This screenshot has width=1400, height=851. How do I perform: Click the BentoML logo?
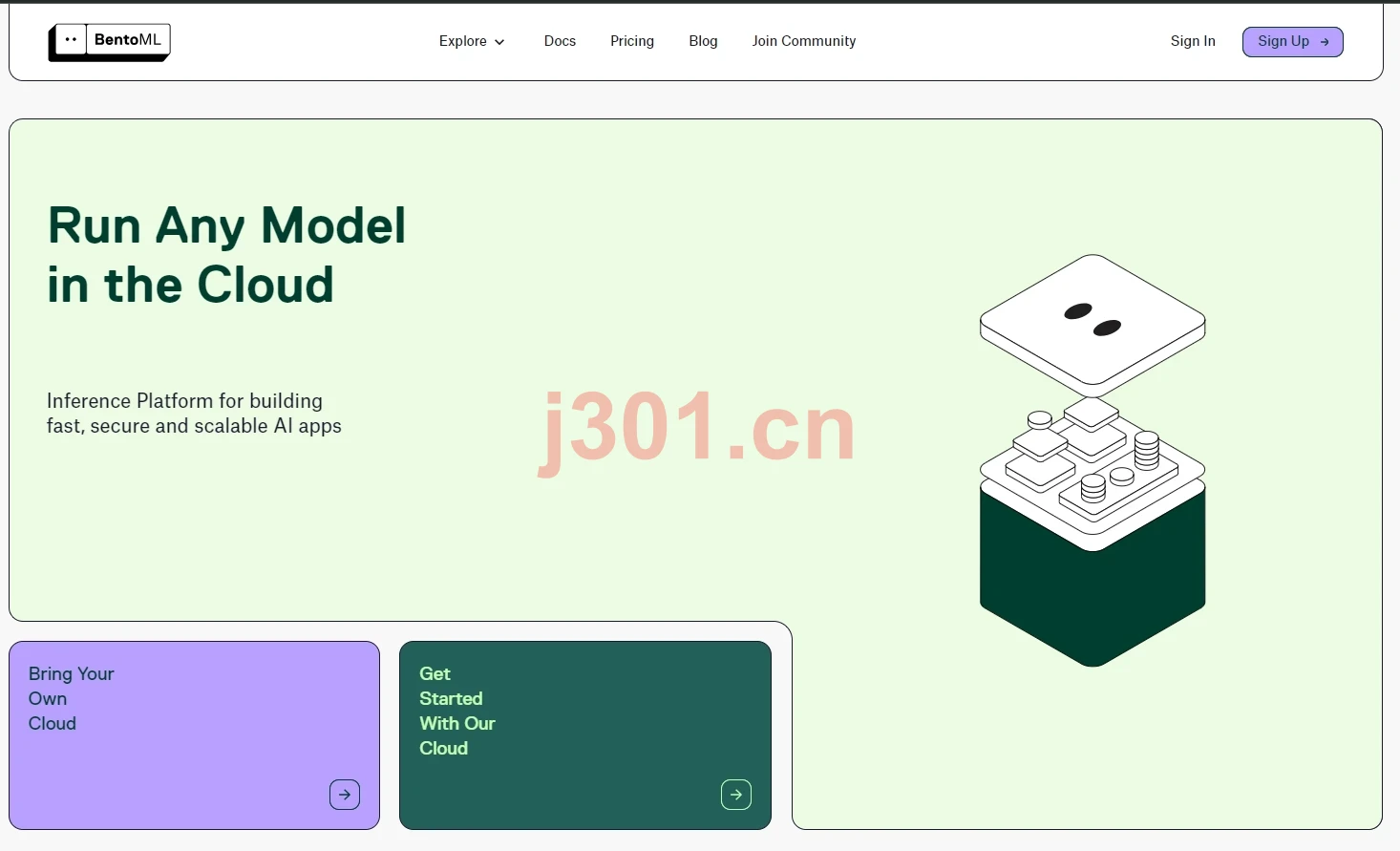click(x=110, y=42)
